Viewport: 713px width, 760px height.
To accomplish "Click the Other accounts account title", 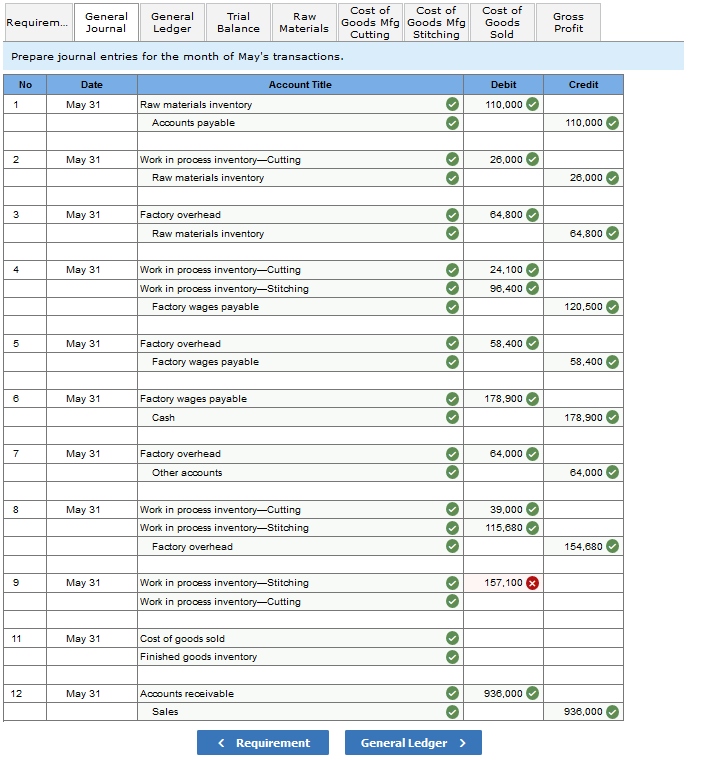I will click(x=187, y=473).
